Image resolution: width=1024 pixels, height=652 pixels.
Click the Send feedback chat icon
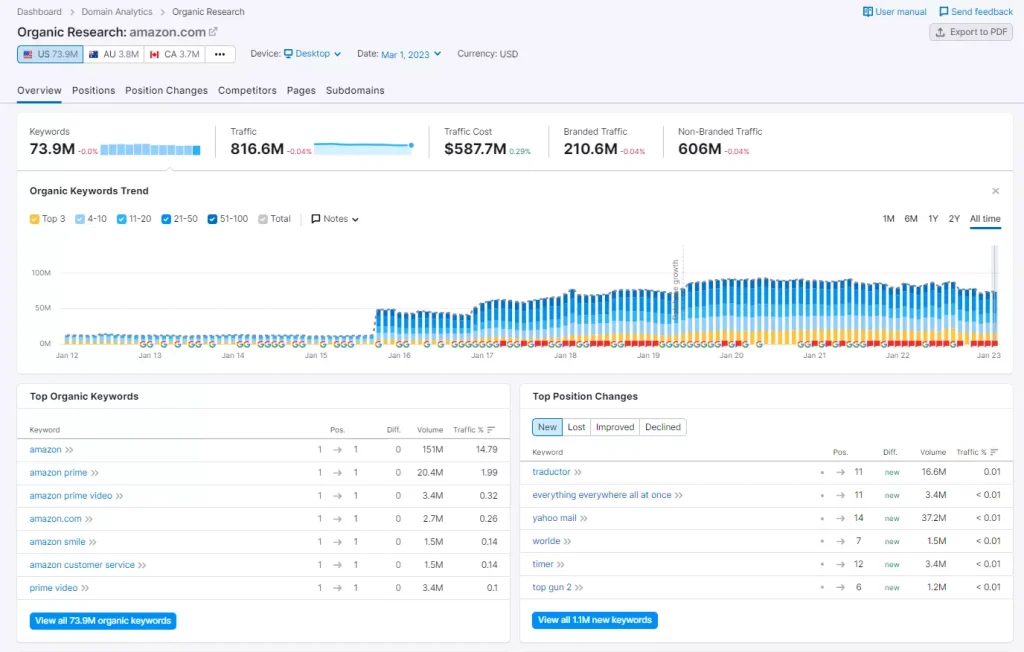point(943,12)
